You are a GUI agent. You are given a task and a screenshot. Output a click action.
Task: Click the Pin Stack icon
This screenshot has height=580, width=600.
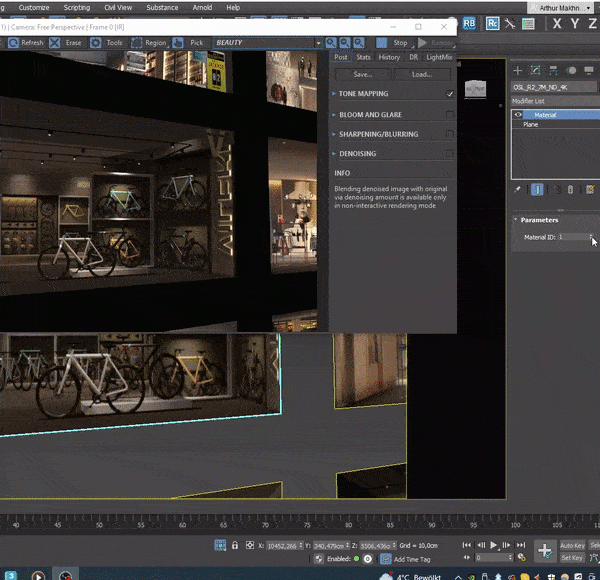click(517, 189)
